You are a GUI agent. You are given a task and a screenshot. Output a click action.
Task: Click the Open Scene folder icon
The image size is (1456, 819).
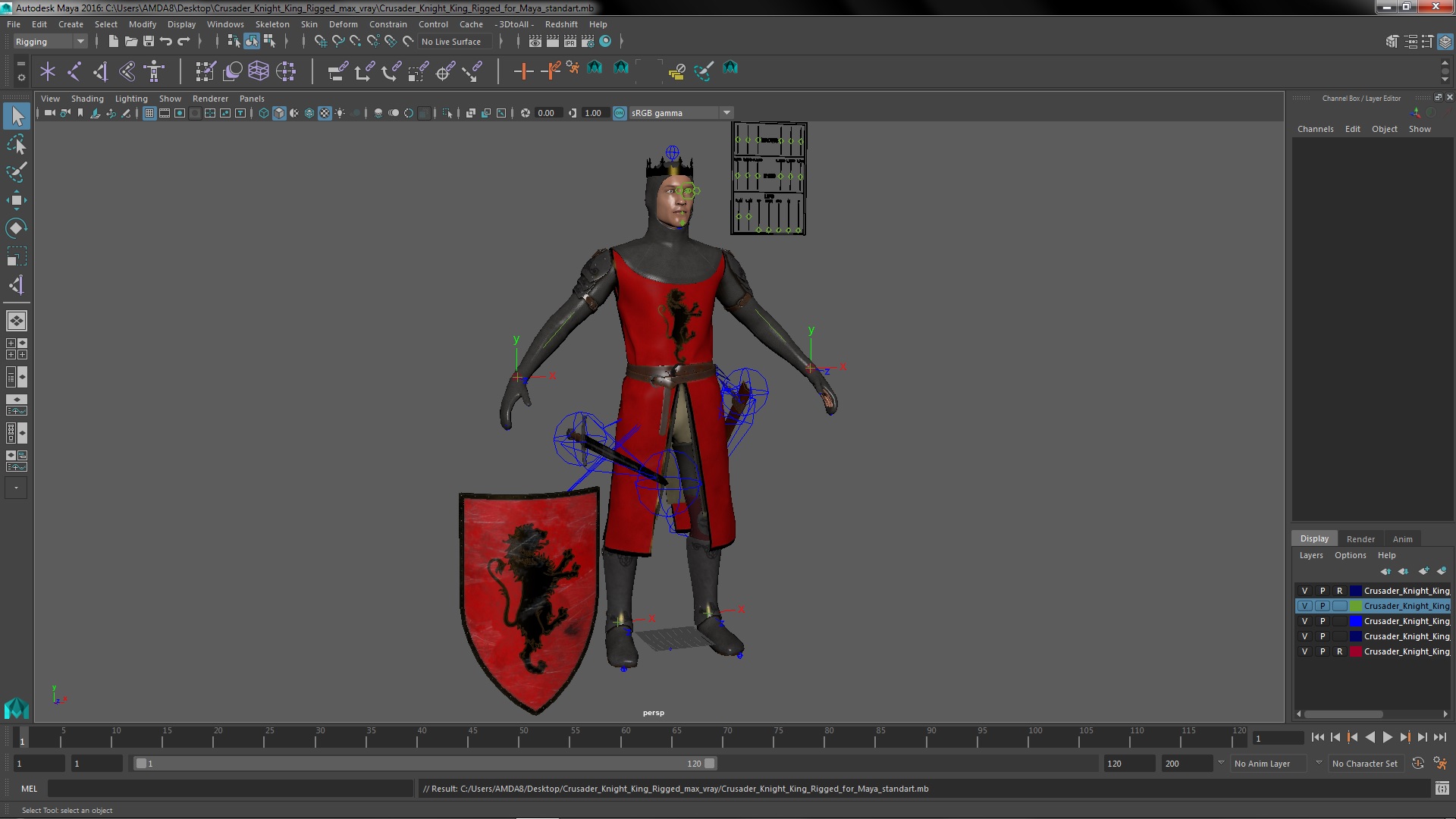130,42
